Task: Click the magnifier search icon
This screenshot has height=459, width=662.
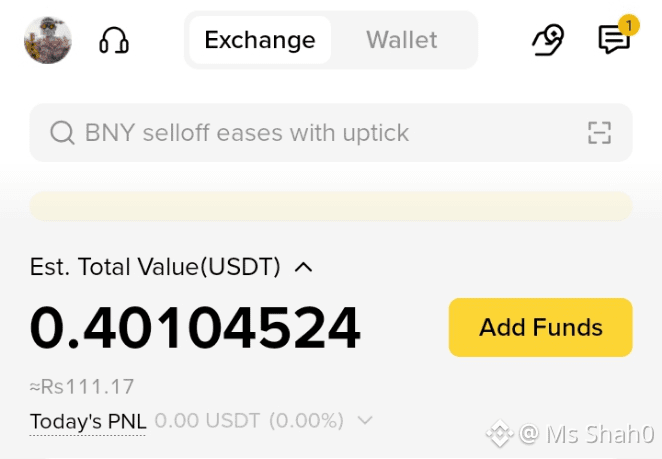Action: click(x=62, y=133)
